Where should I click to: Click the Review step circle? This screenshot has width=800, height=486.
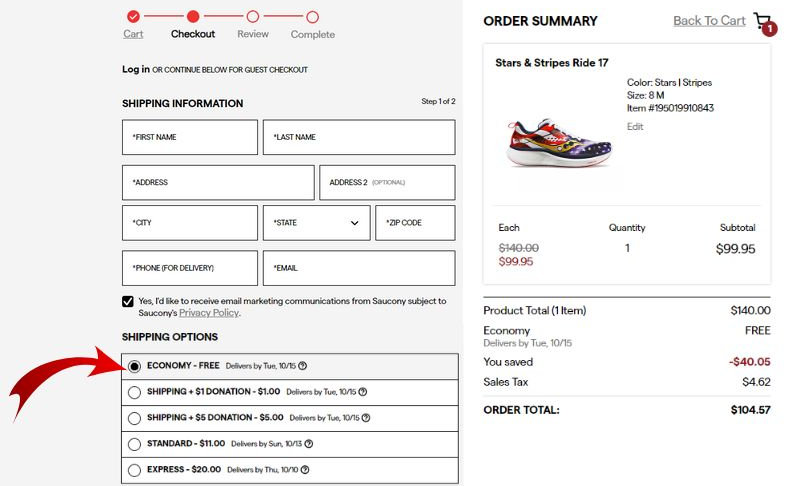(x=253, y=16)
